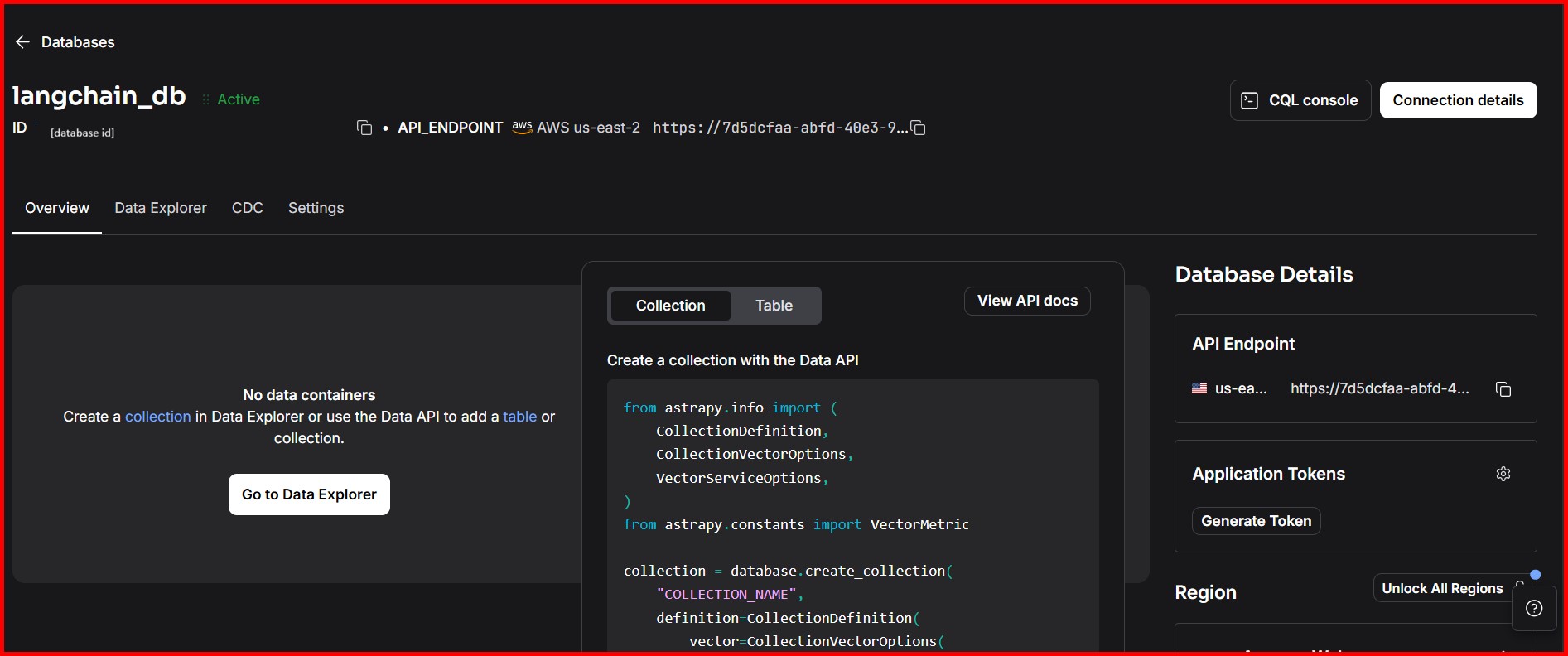The image size is (1568, 656).
Task: Click the 'from astrapy.constants import VectorMetric' line
Action: (x=796, y=524)
